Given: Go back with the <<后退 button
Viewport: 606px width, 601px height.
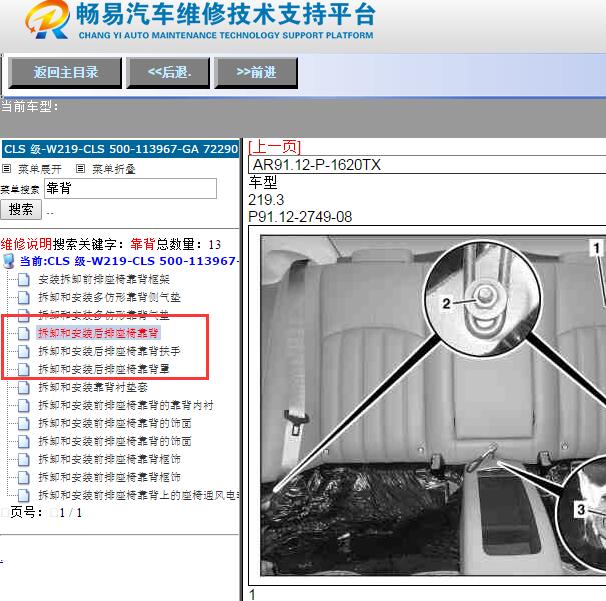Looking at the screenshot, I should click(x=169, y=73).
